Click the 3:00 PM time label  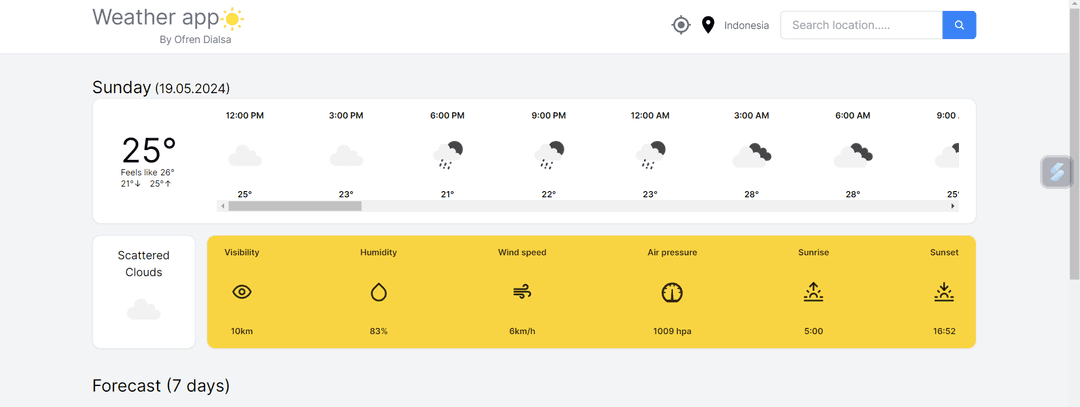346,116
